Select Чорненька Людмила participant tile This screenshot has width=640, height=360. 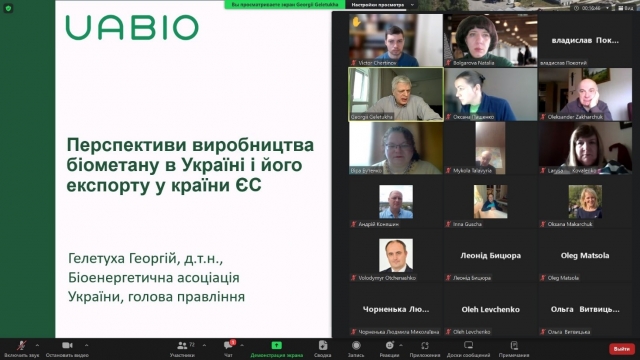click(x=396, y=310)
